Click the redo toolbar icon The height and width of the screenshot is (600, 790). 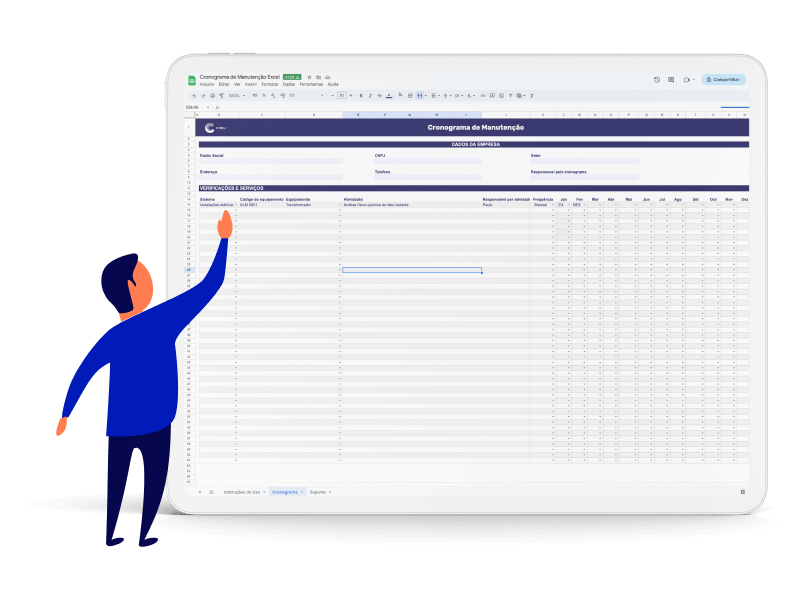(x=203, y=96)
